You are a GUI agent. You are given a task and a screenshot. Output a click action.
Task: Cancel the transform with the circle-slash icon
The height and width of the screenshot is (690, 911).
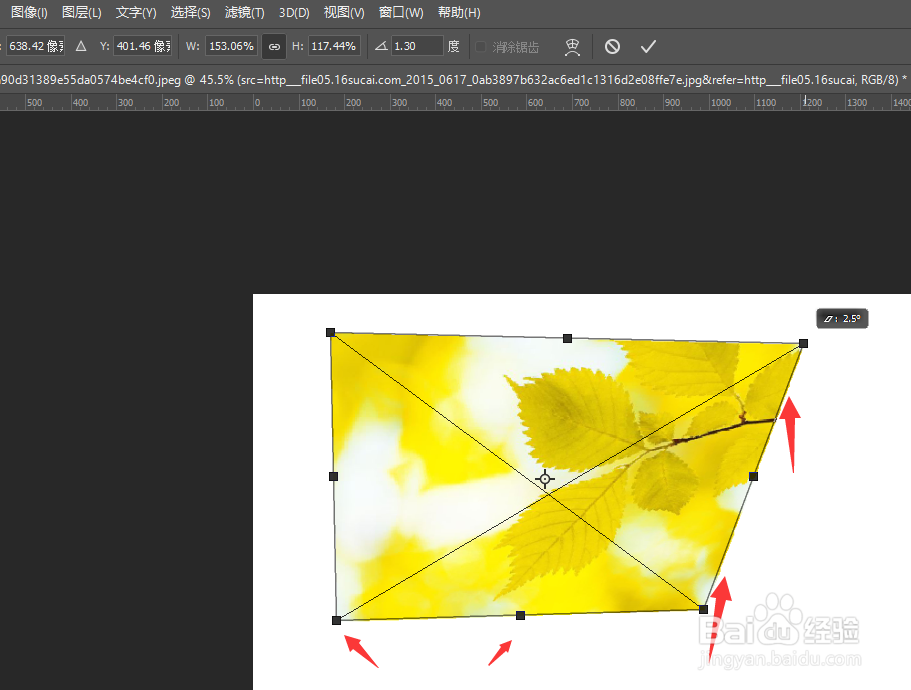[612, 46]
